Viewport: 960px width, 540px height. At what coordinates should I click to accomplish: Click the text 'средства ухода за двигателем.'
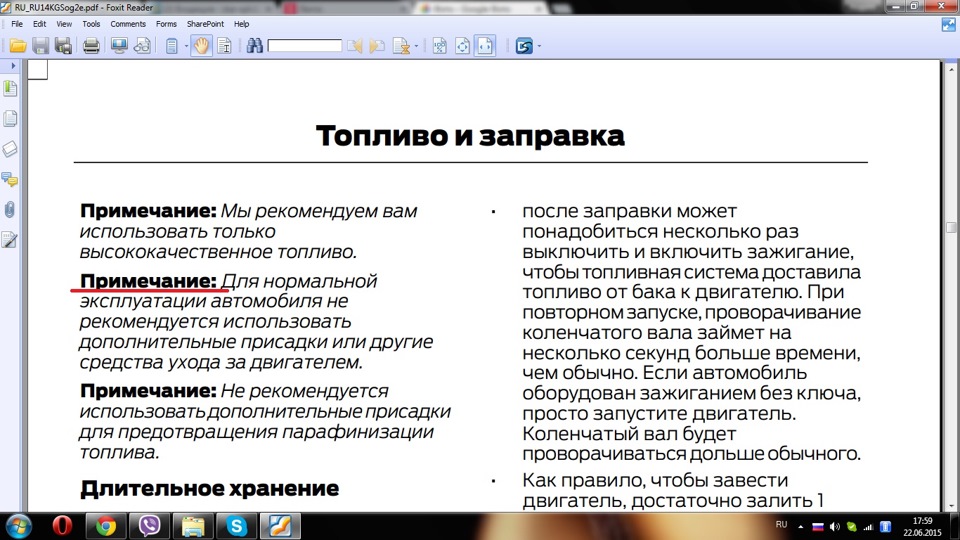tap(221, 362)
